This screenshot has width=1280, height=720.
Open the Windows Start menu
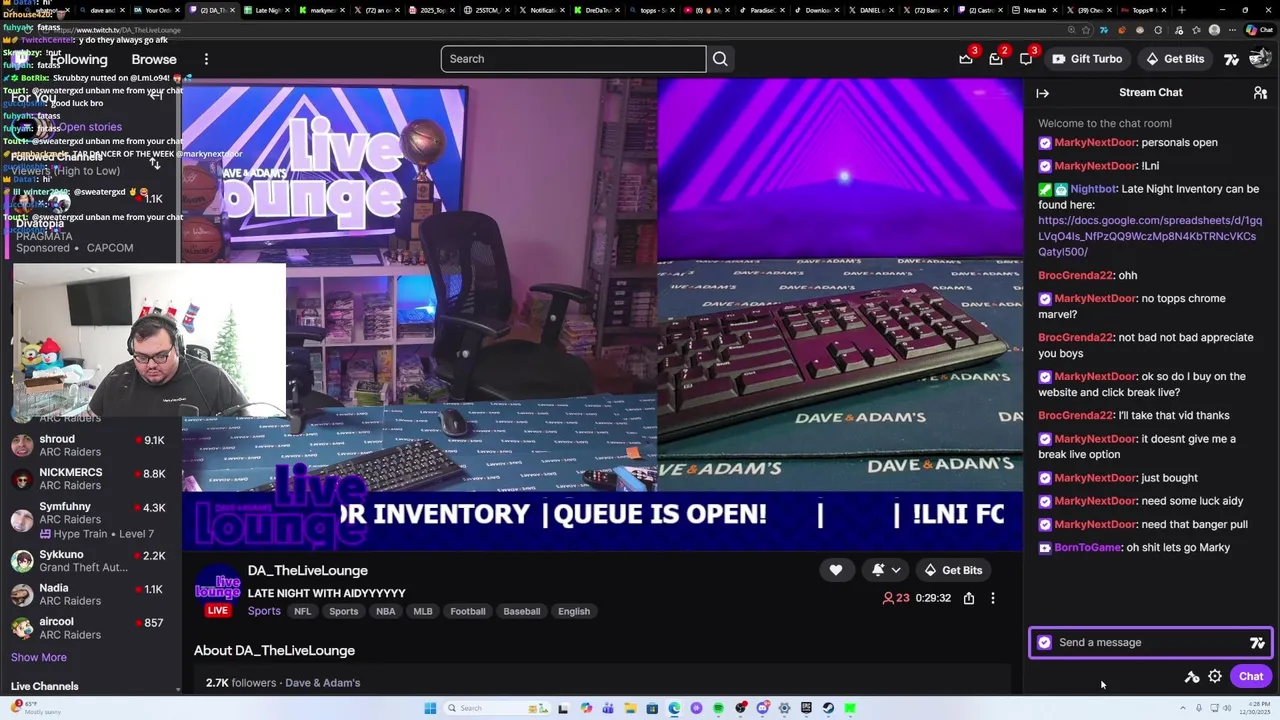(430, 708)
